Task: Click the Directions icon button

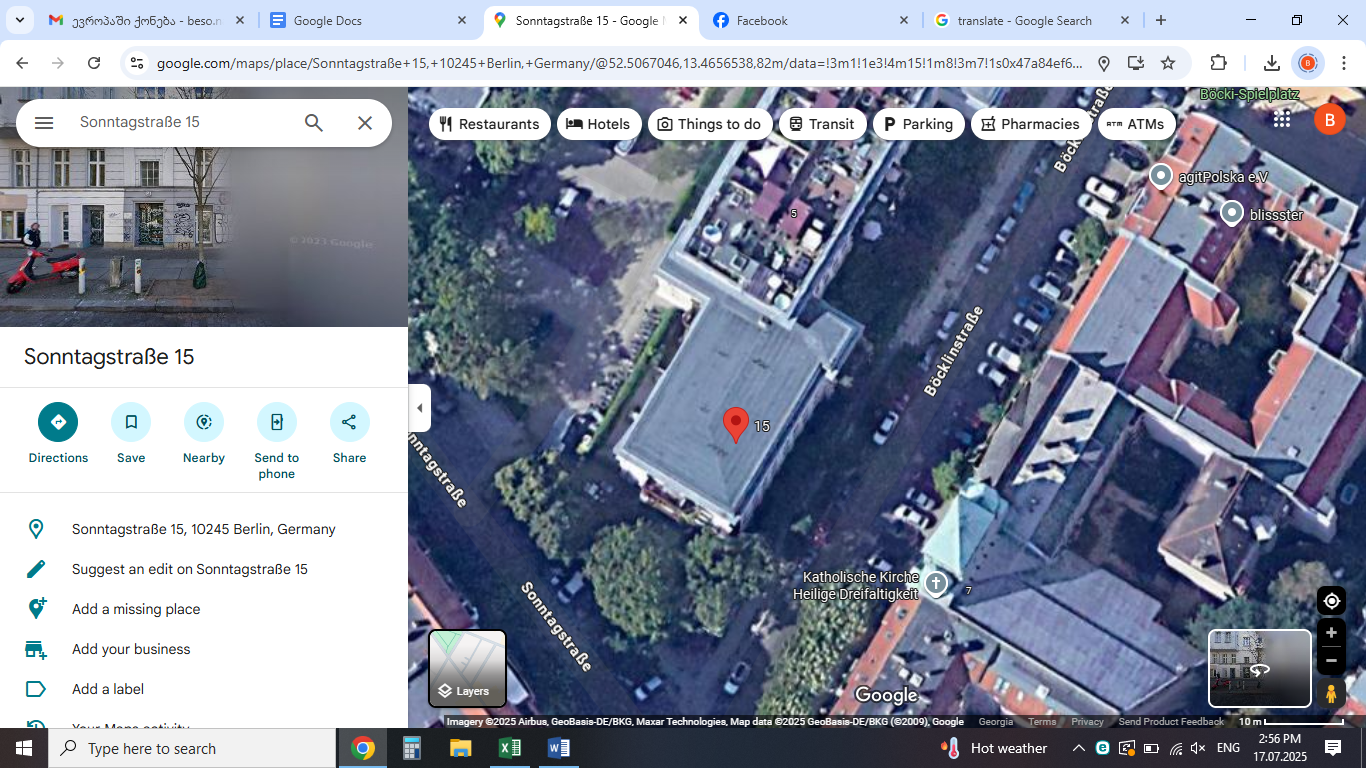Action: coord(58,422)
